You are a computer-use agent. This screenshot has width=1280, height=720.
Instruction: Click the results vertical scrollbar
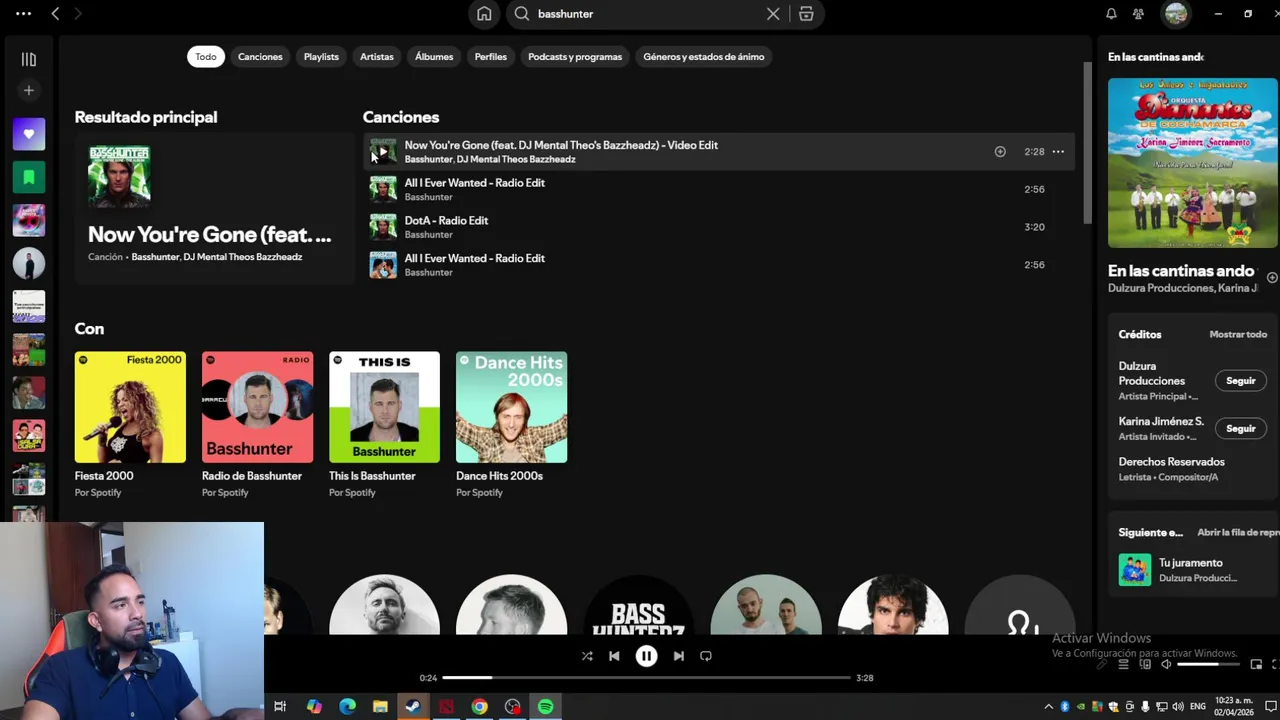(x=1087, y=143)
